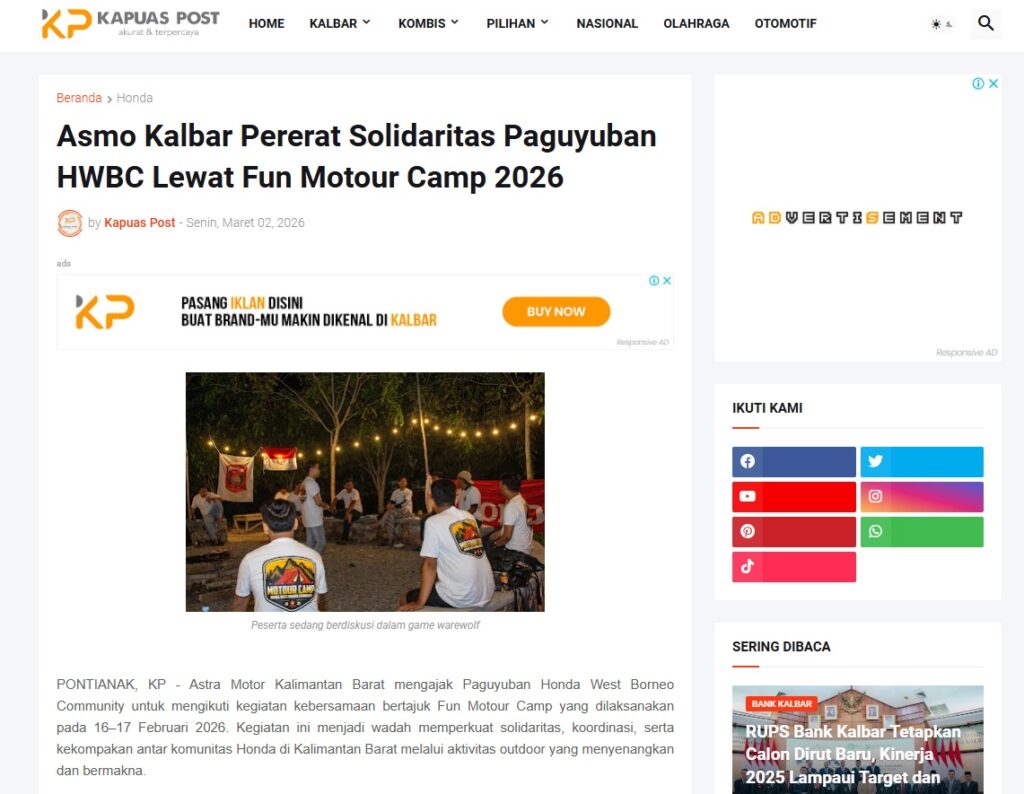The height and width of the screenshot is (794, 1024).
Task: Expand the KALBAR dropdown menu
Action: coord(340,24)
